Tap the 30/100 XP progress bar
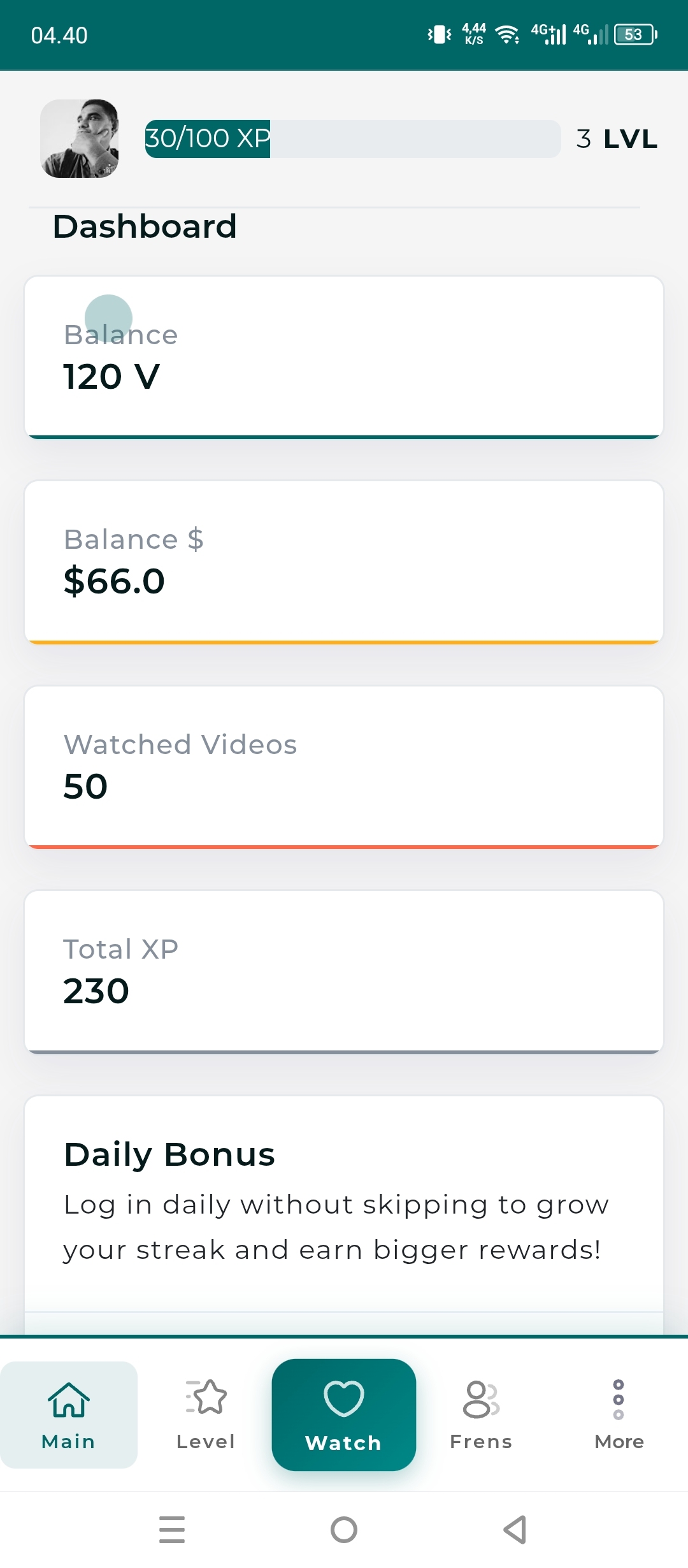This screenshot has height=1568, width=688. tap(352, 138)
